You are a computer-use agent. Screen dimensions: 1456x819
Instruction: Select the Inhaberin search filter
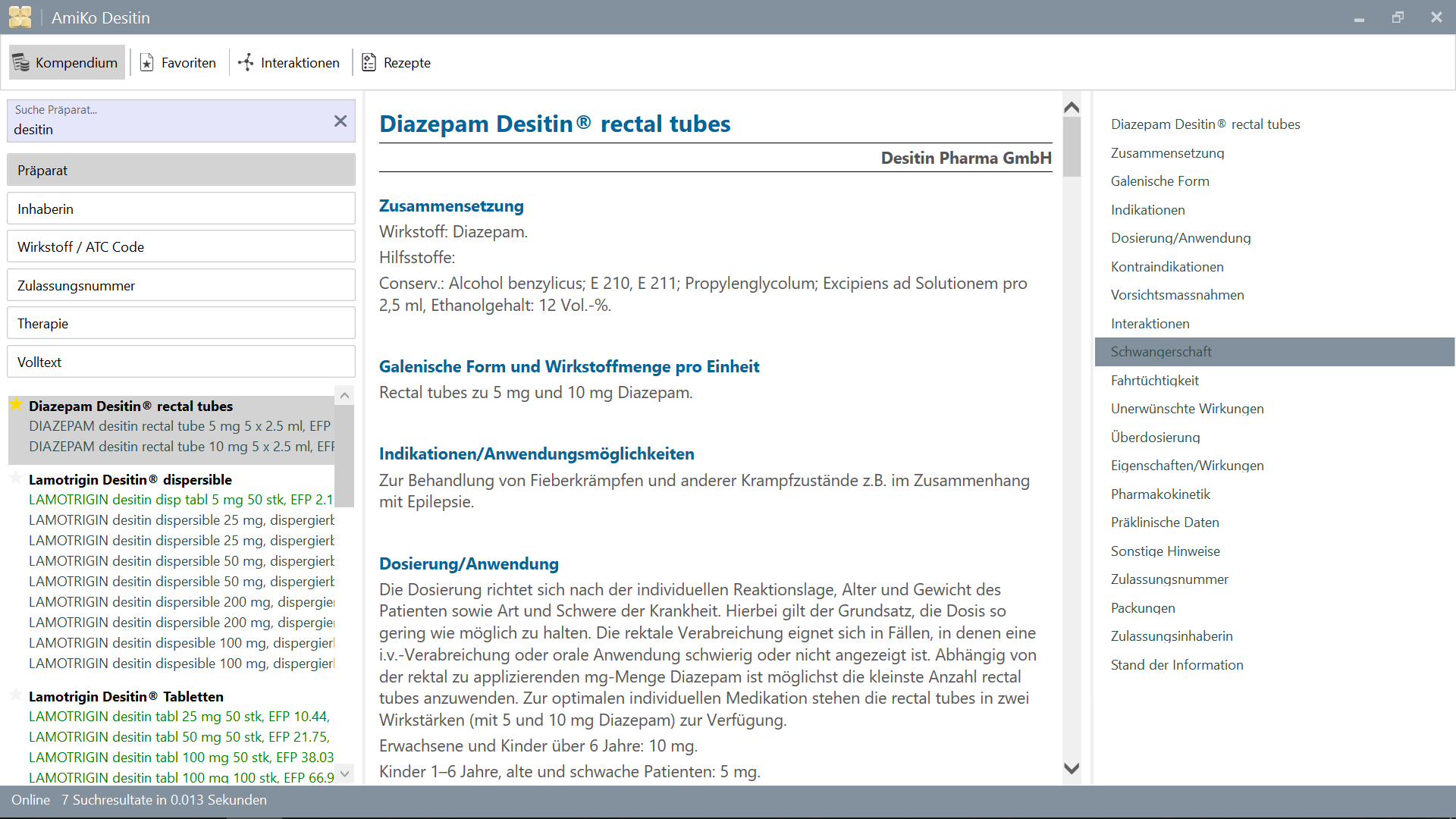(x=180, y=209)
